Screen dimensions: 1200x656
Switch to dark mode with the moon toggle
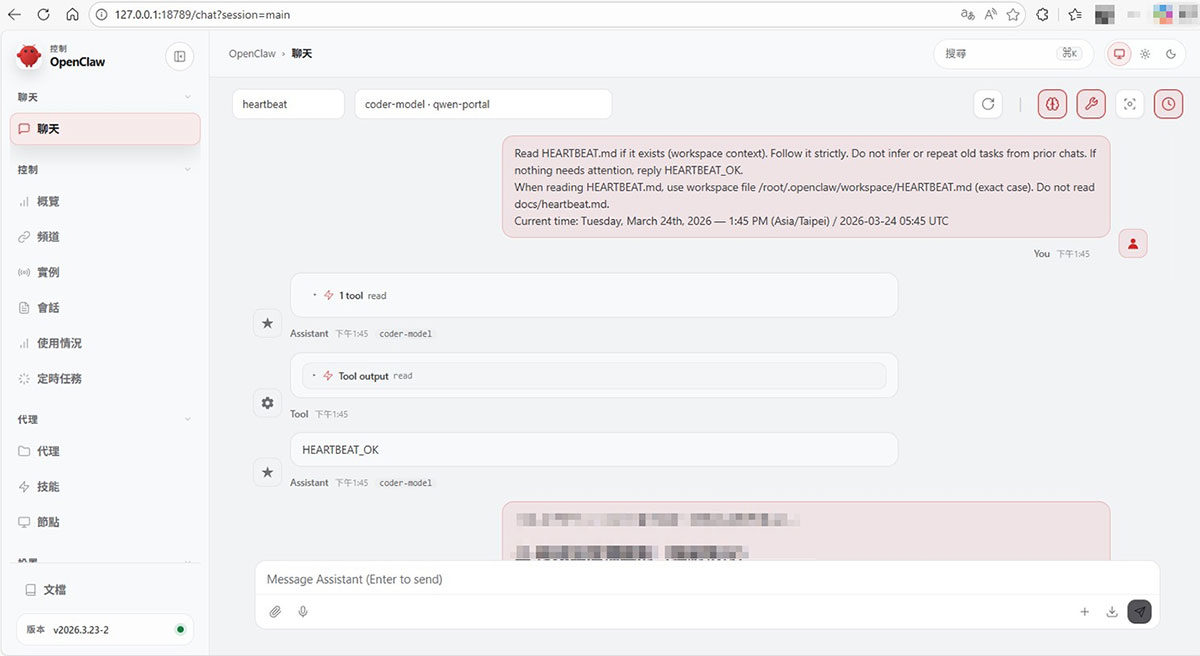coord(1173,54)
